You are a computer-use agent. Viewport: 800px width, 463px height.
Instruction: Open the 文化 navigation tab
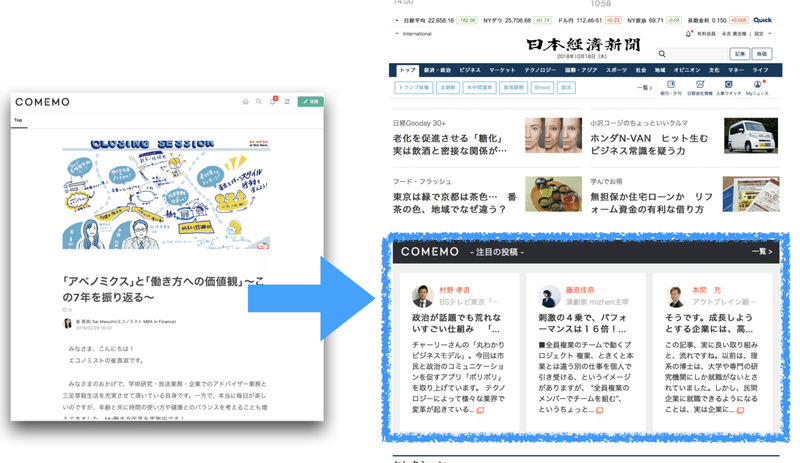click(x=714, y=70)
